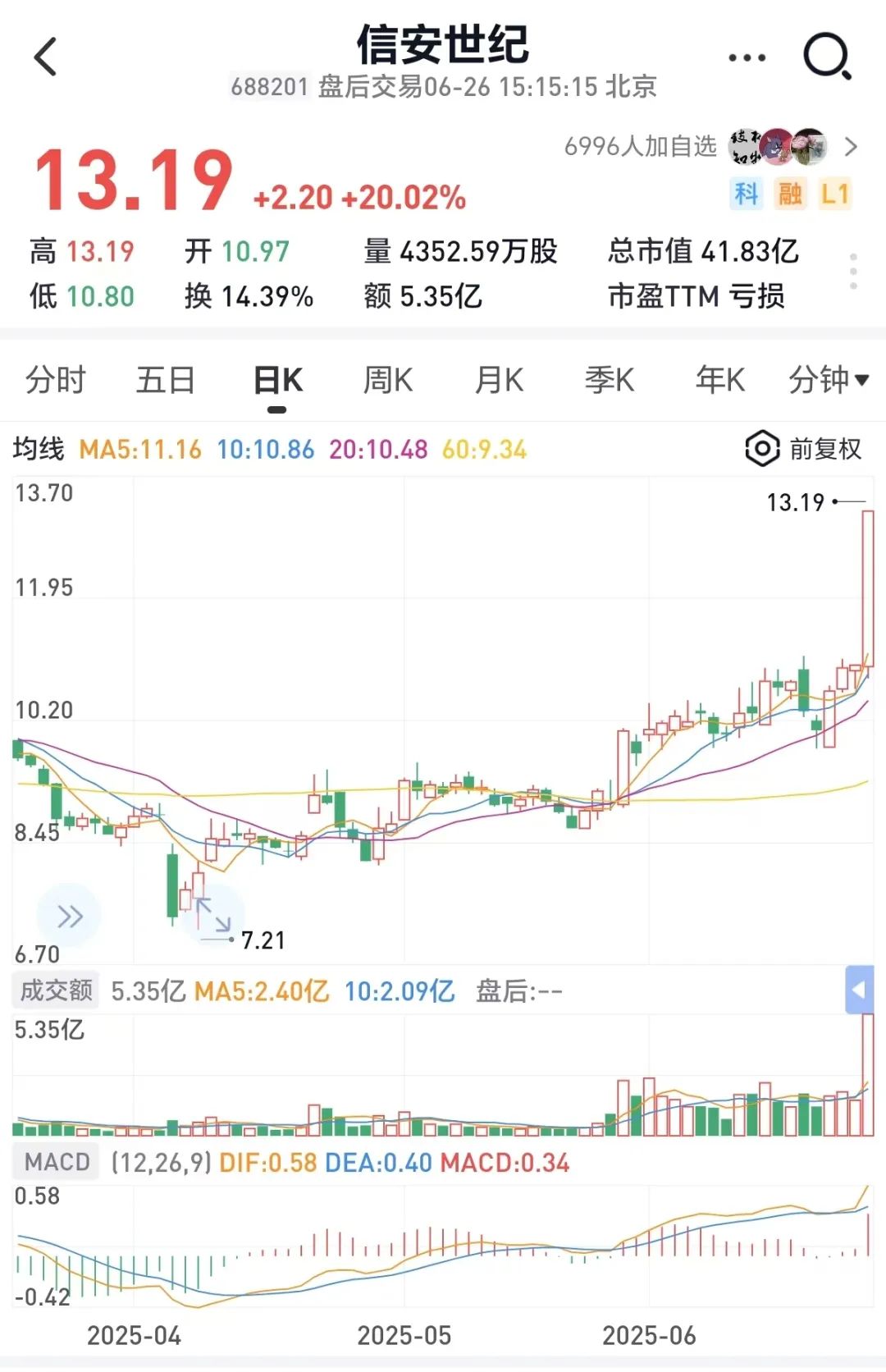Tap the 6996人加自选 text

tap(640, 146)
